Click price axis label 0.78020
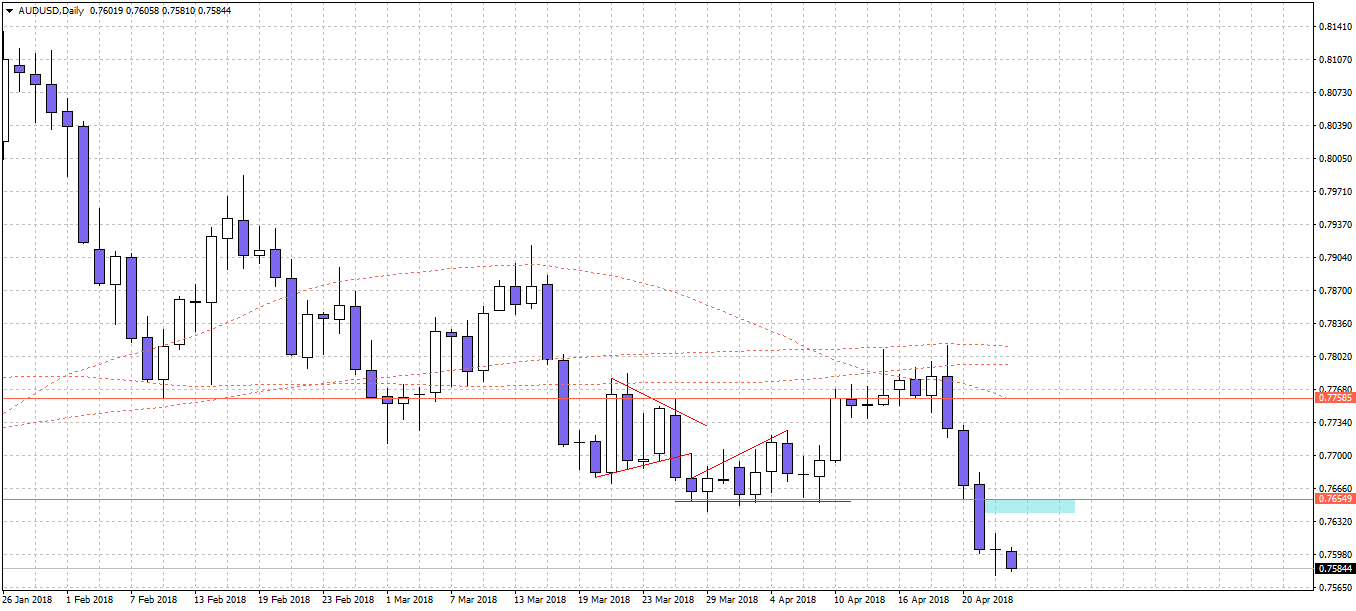Image resolution: width=1356 pixels, height=611 pixels. tap(1337, 357)
